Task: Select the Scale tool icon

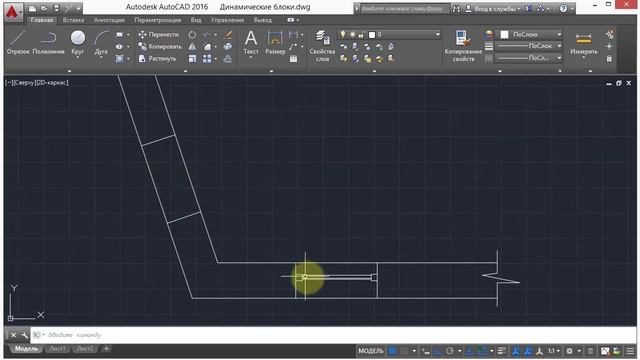Action: pyautogui.click(x=192, y=59)
